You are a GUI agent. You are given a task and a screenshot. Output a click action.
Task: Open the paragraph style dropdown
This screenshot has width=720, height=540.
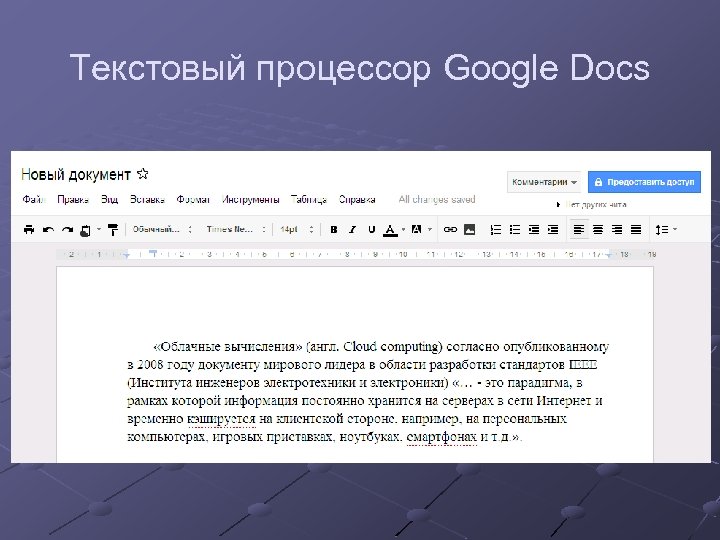[x=162, y=229]
